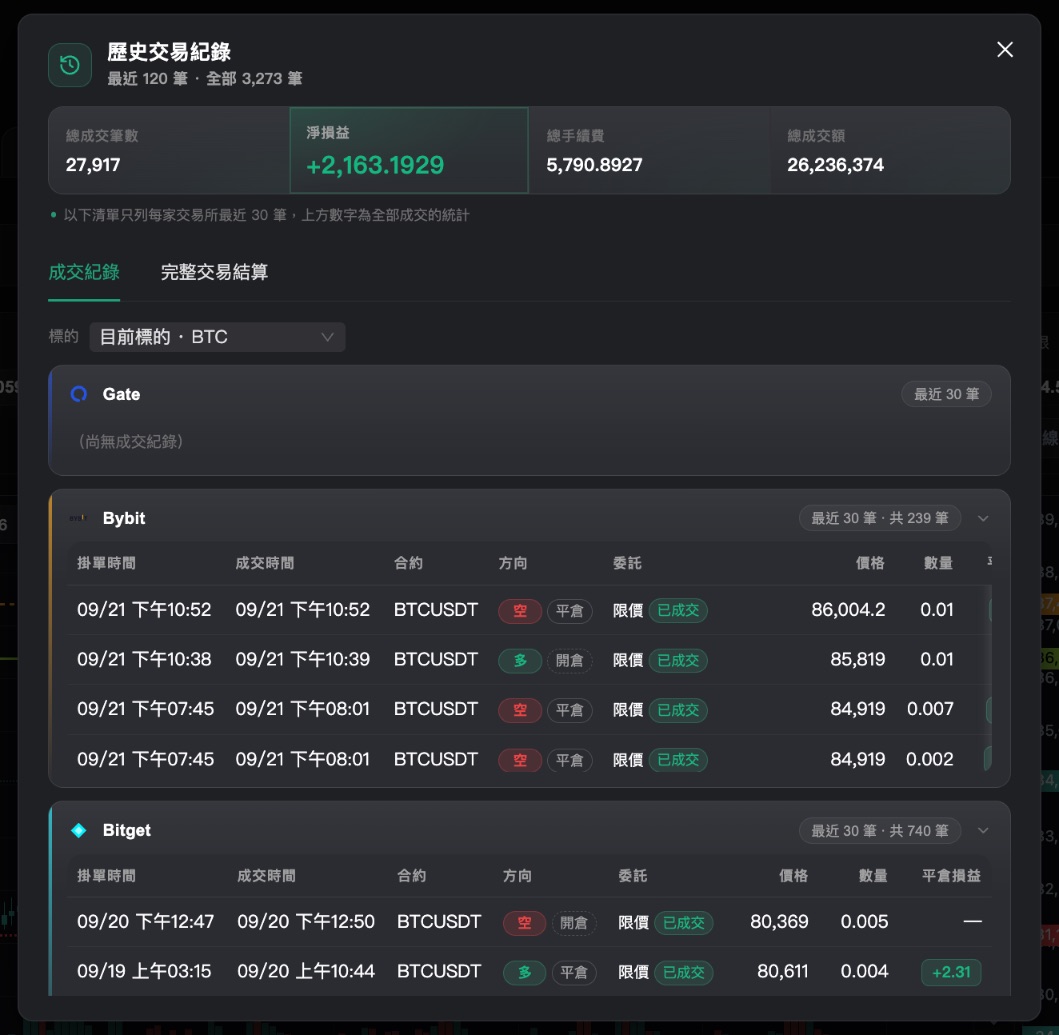The width and height of the screenshot is (1059, 1035).
Task: Click 平倉 tag in Bitget 80,611 row
Action: click(x=574, y=973)
